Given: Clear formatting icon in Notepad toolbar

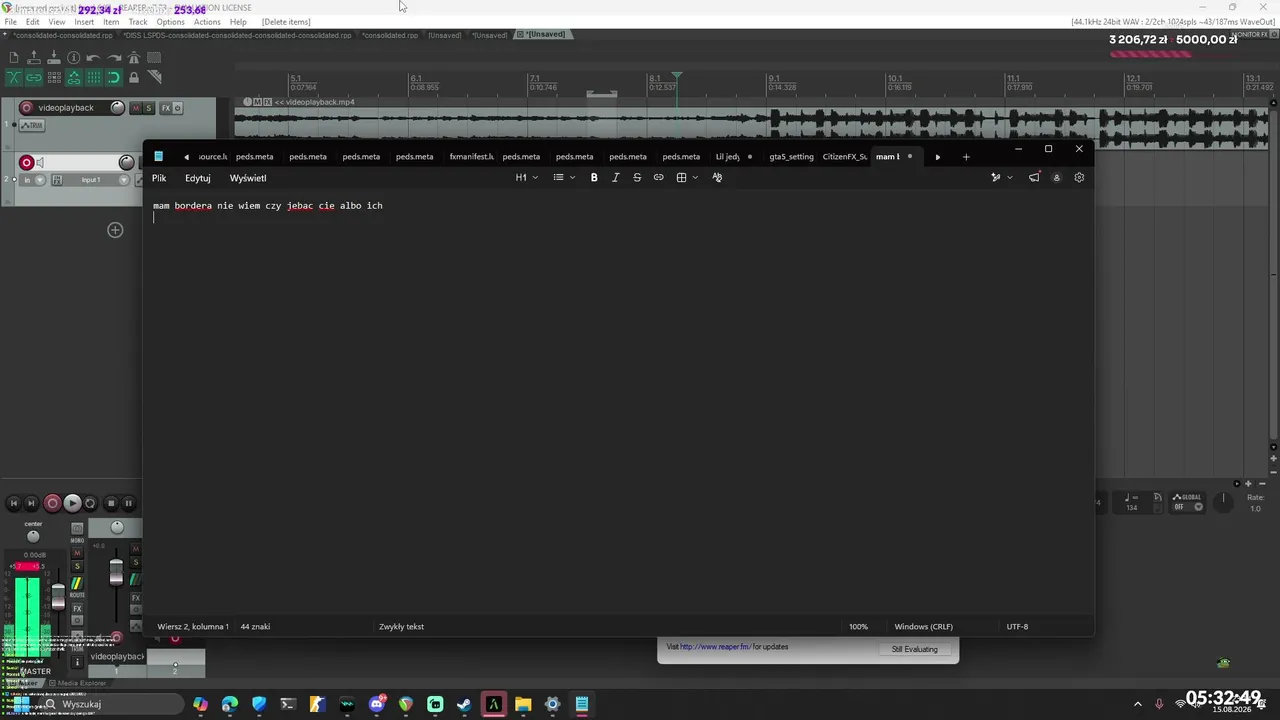Looking at the screenshot, I should tap(717, 177).
